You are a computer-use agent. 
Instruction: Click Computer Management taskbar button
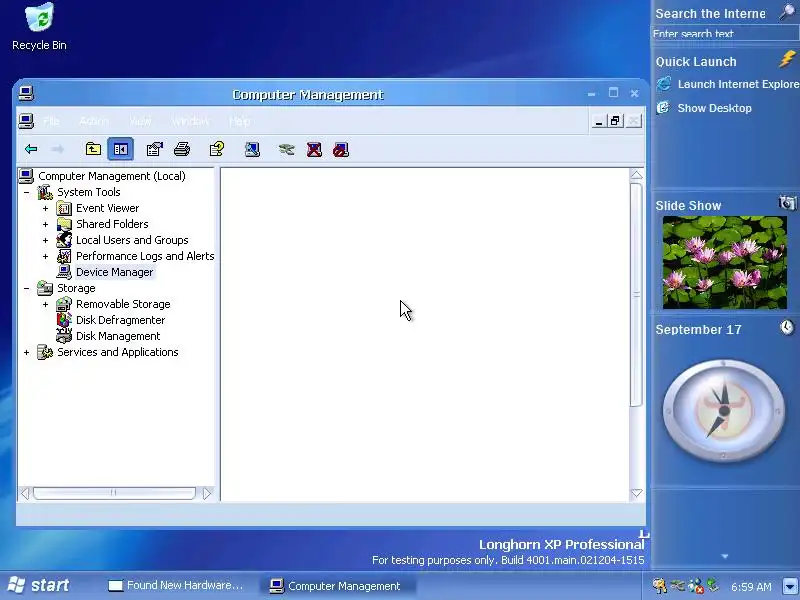[338, 586]
